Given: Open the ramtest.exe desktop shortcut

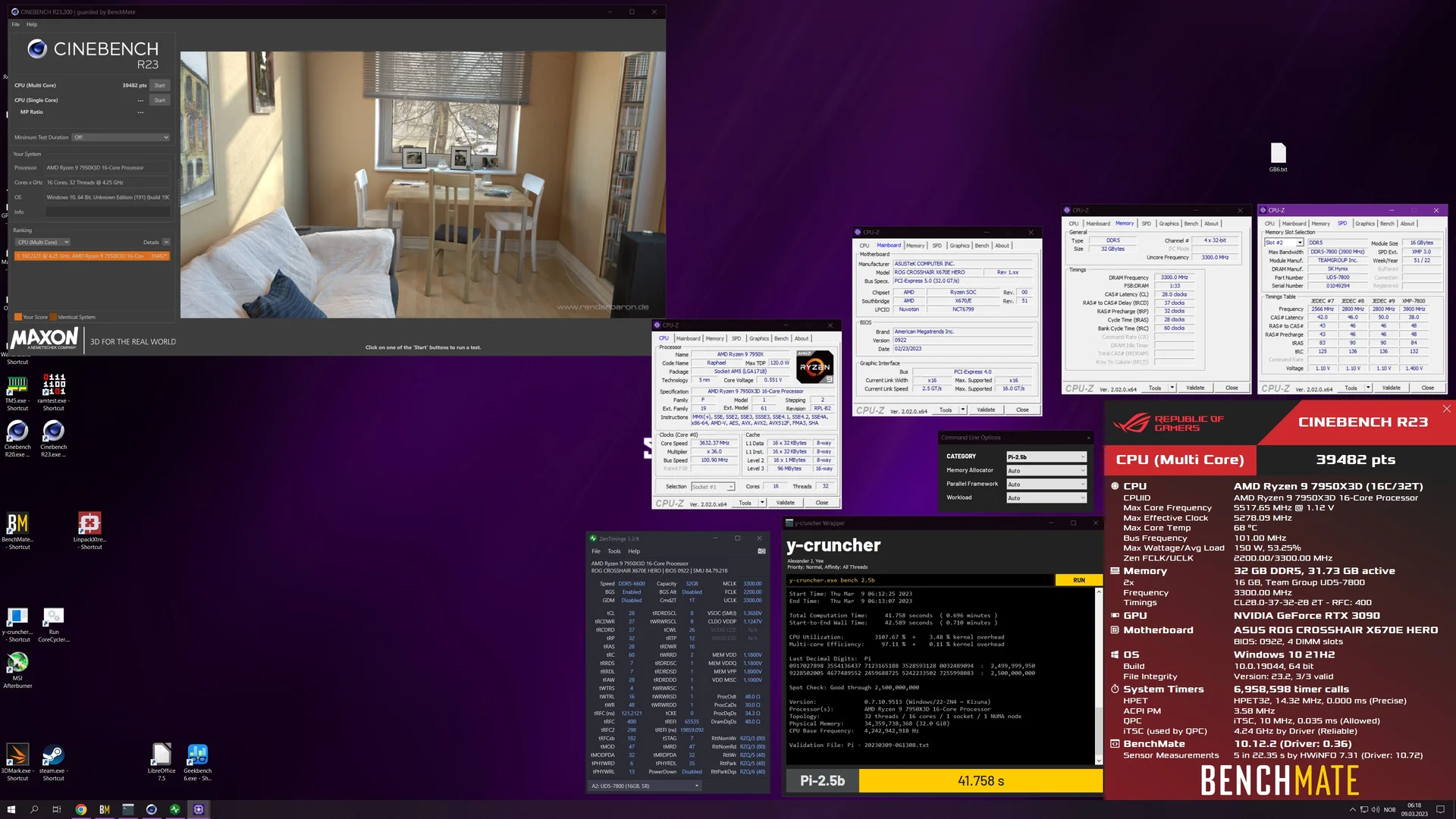Looking at the screenshot, I should point(53,392).
